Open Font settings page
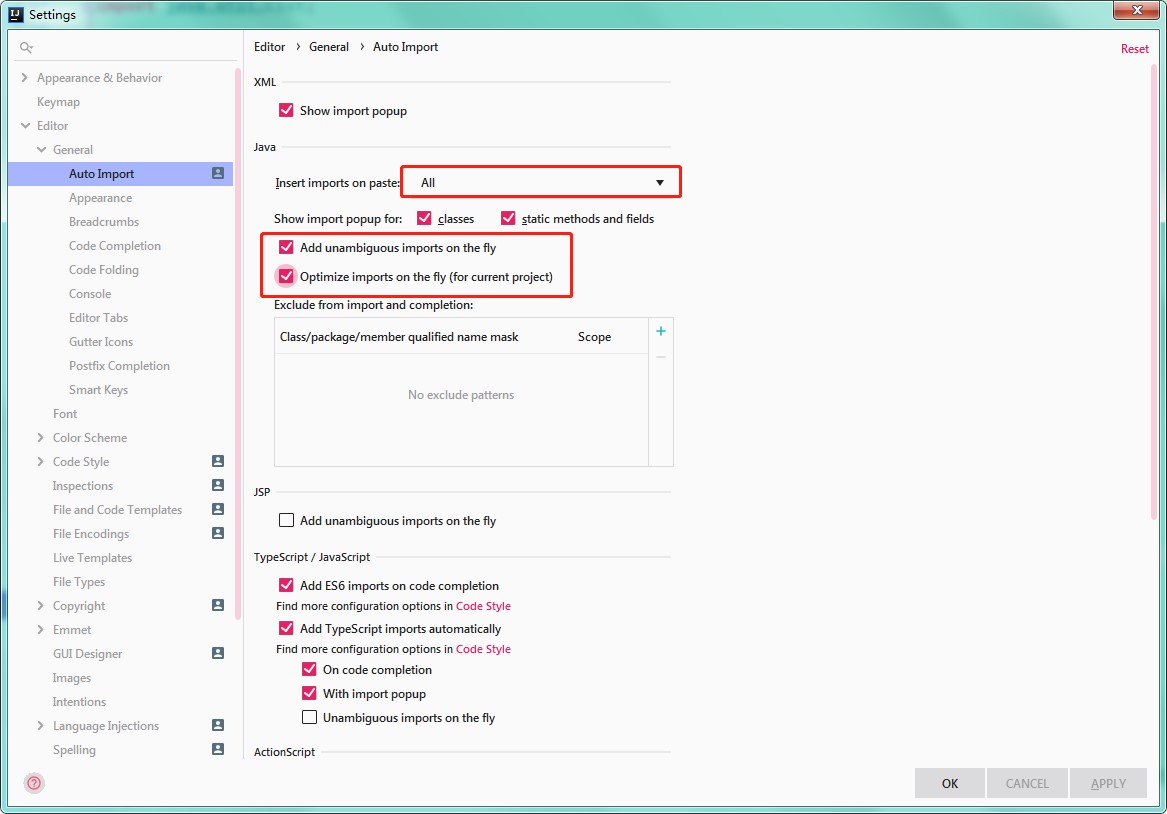The image size is (1167, 814). [x=65, y=414]
